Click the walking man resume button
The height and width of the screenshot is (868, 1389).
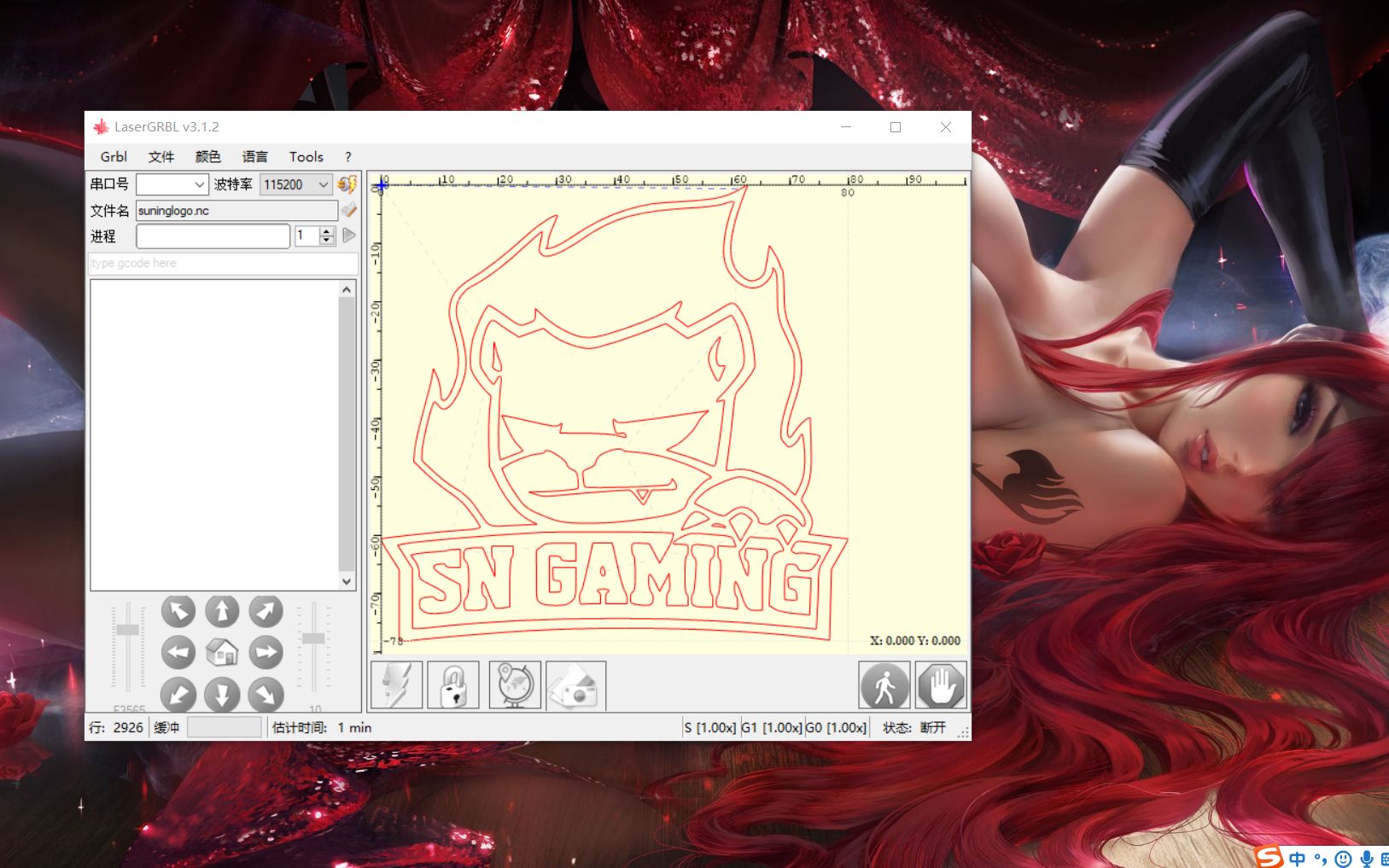coord(884,685)
